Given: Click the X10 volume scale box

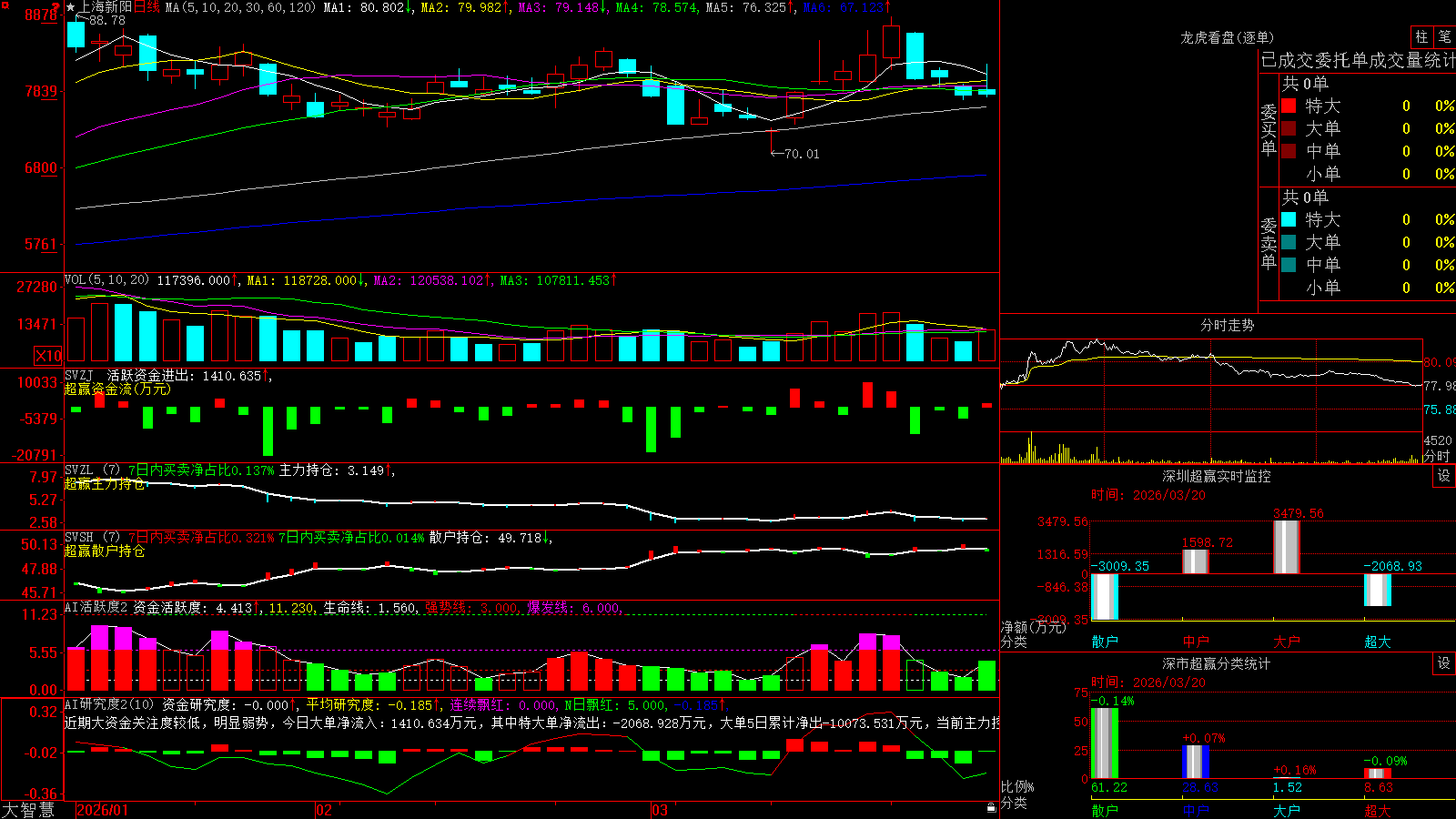Looking at the screenshot, I should 48,356.
